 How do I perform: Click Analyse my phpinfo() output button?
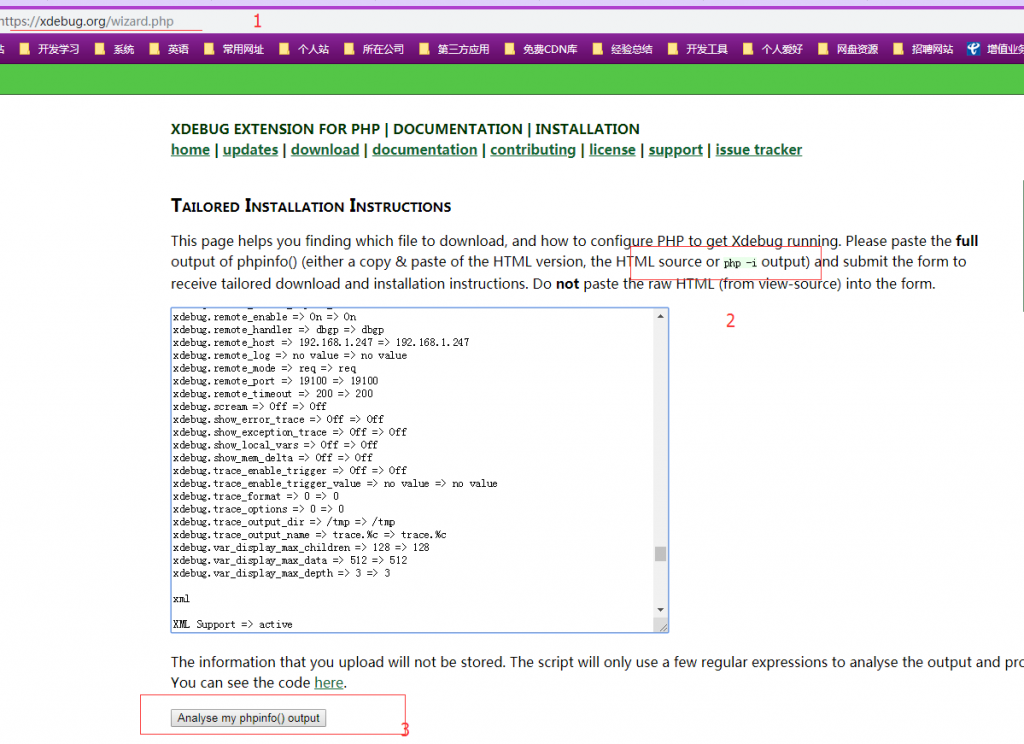[248, 718]
